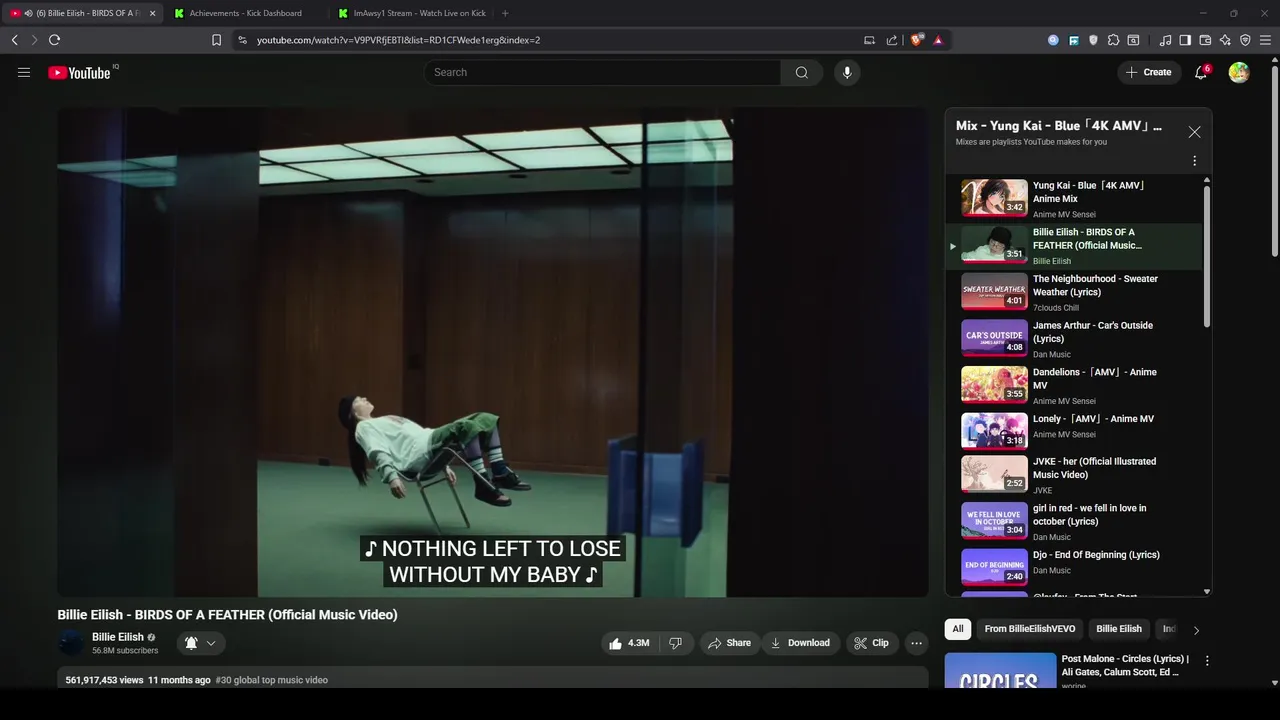
Task: Create a Clip of the video
Action: pos(871,643)
